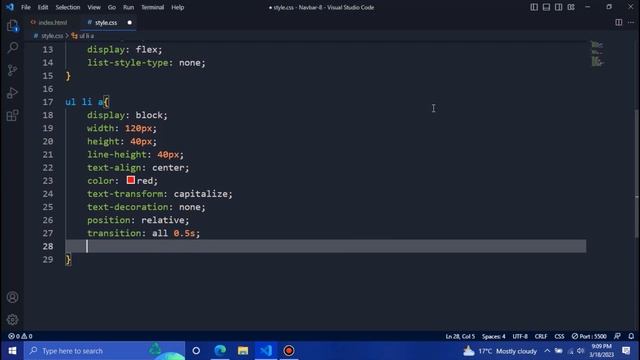Change the UTF-8 encoding selector
The height and width of the screenshot is (360, 640).
pos(520,336)
